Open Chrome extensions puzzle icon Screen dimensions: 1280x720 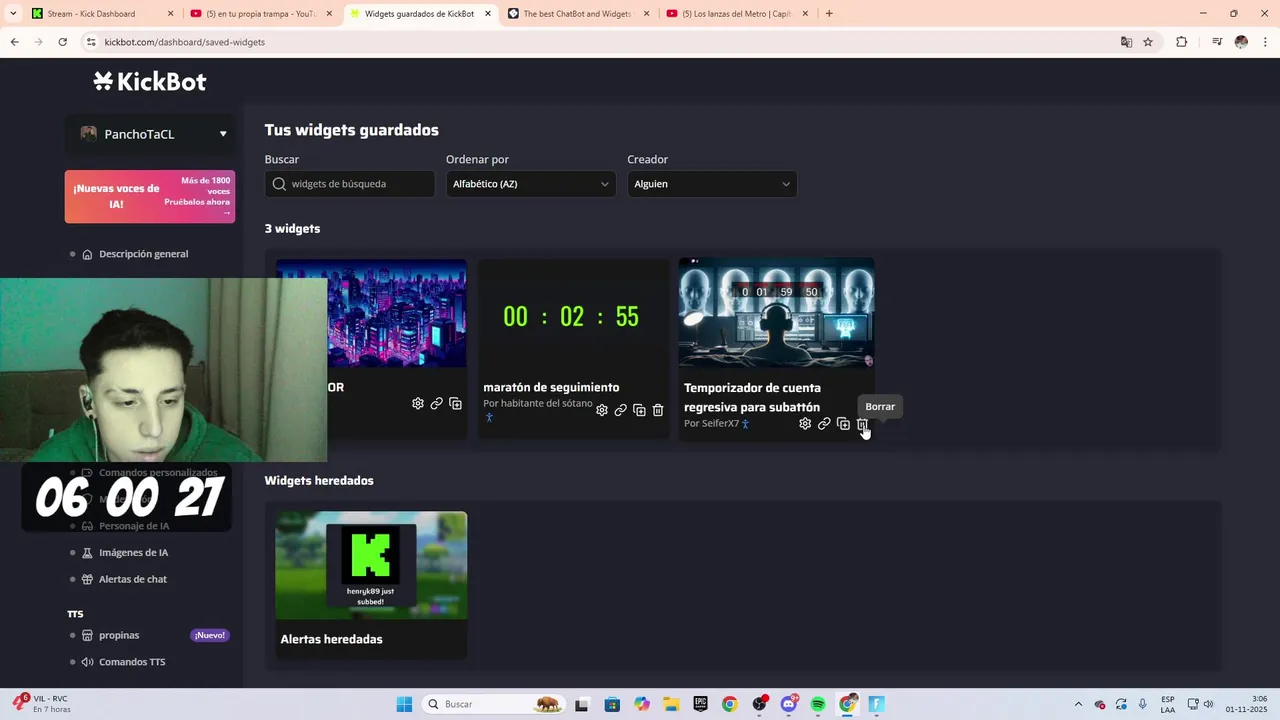1181,42
